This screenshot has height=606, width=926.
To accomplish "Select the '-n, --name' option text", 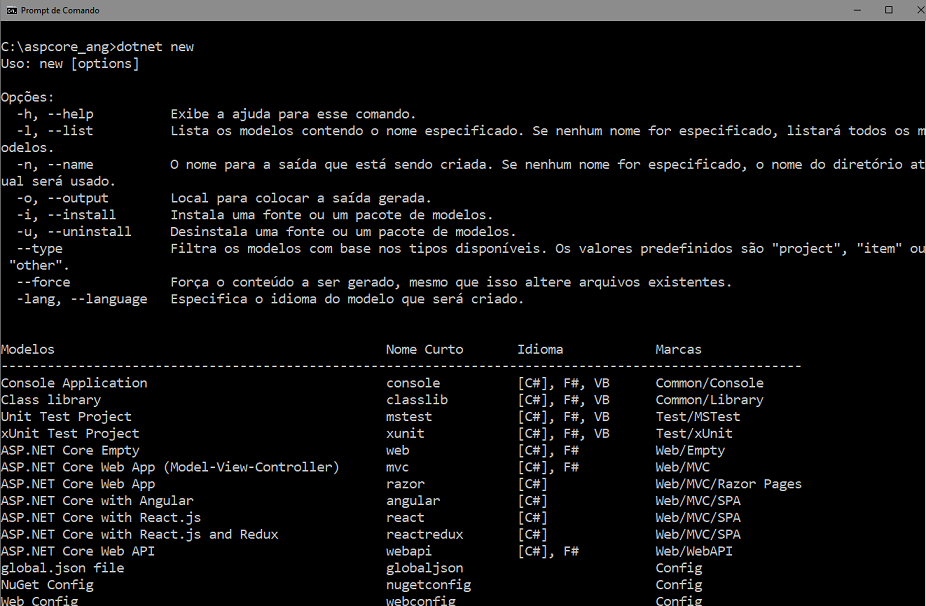I will 55,165.
